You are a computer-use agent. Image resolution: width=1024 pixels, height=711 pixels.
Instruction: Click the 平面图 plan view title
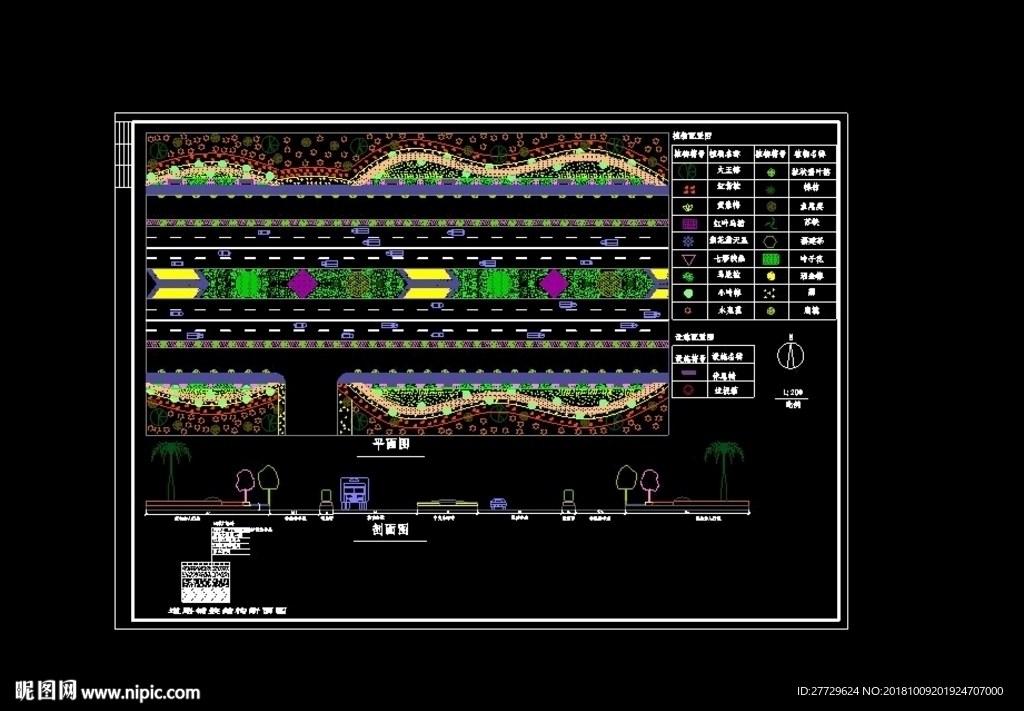[391, 445]
